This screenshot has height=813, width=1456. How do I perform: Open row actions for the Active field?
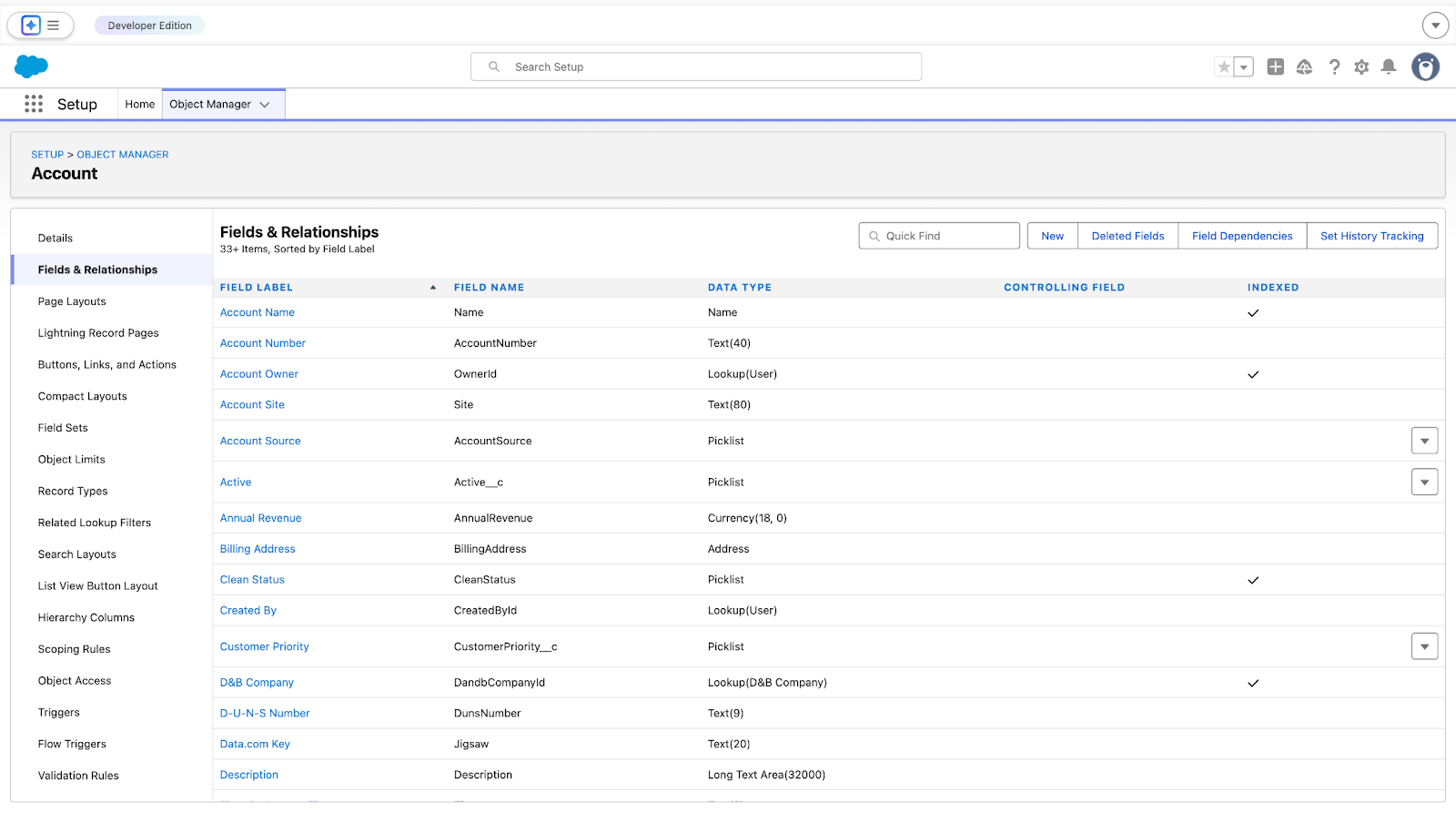pos(1424,482)
